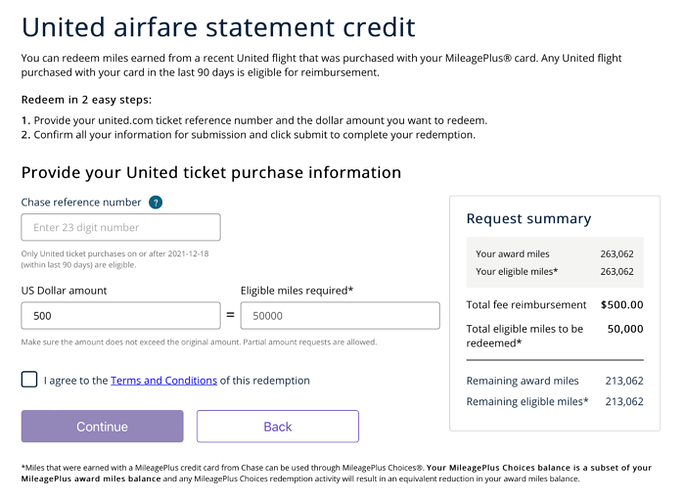
Task: Click the equals sign between amount fields
Action: coord(230,316)
